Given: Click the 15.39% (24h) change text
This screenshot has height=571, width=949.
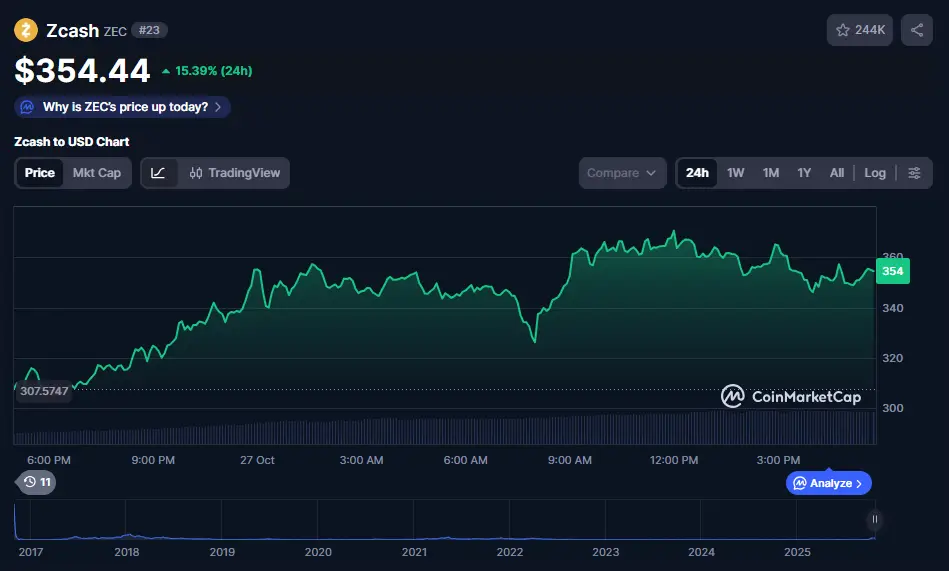Looking at the screenshot, I should (213, 71).
